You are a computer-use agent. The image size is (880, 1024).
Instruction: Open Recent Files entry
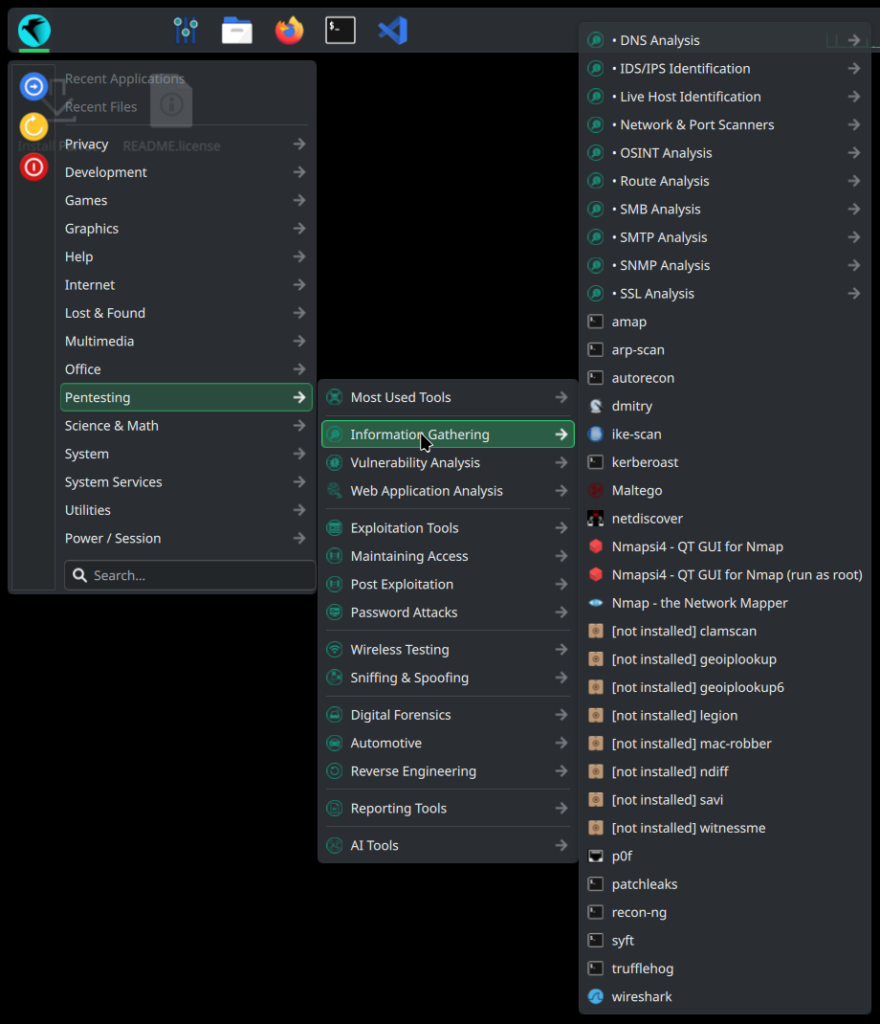186,106
